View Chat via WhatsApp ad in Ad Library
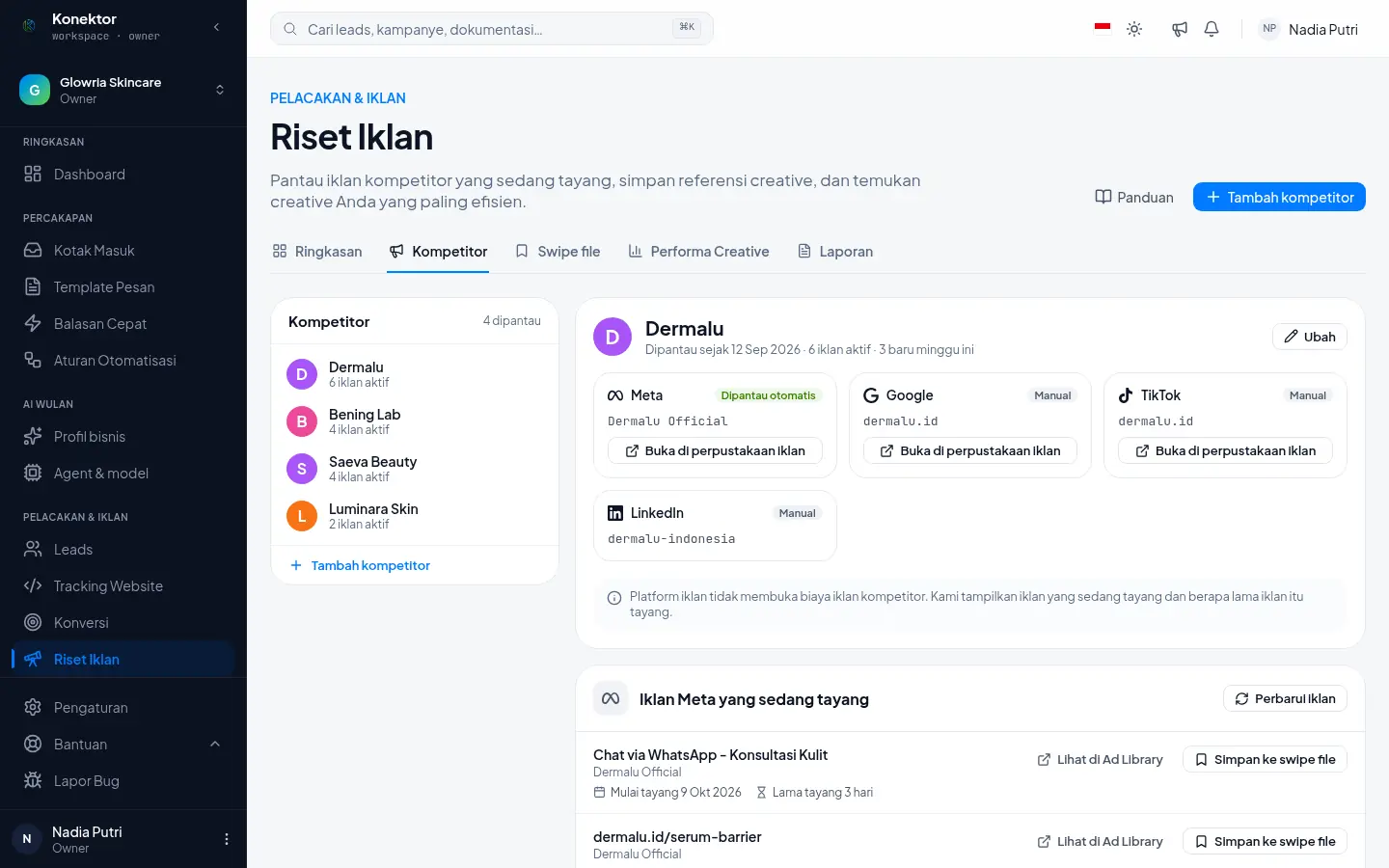This screenshot has height=868, width=1389. click(1101, 760)
